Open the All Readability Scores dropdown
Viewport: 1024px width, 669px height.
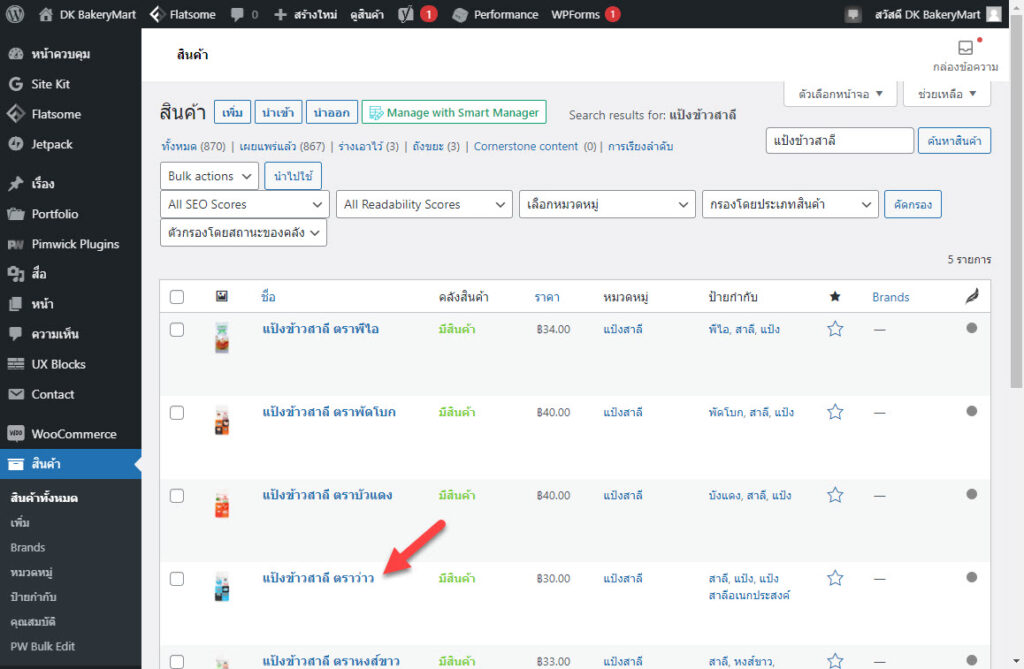424,204
